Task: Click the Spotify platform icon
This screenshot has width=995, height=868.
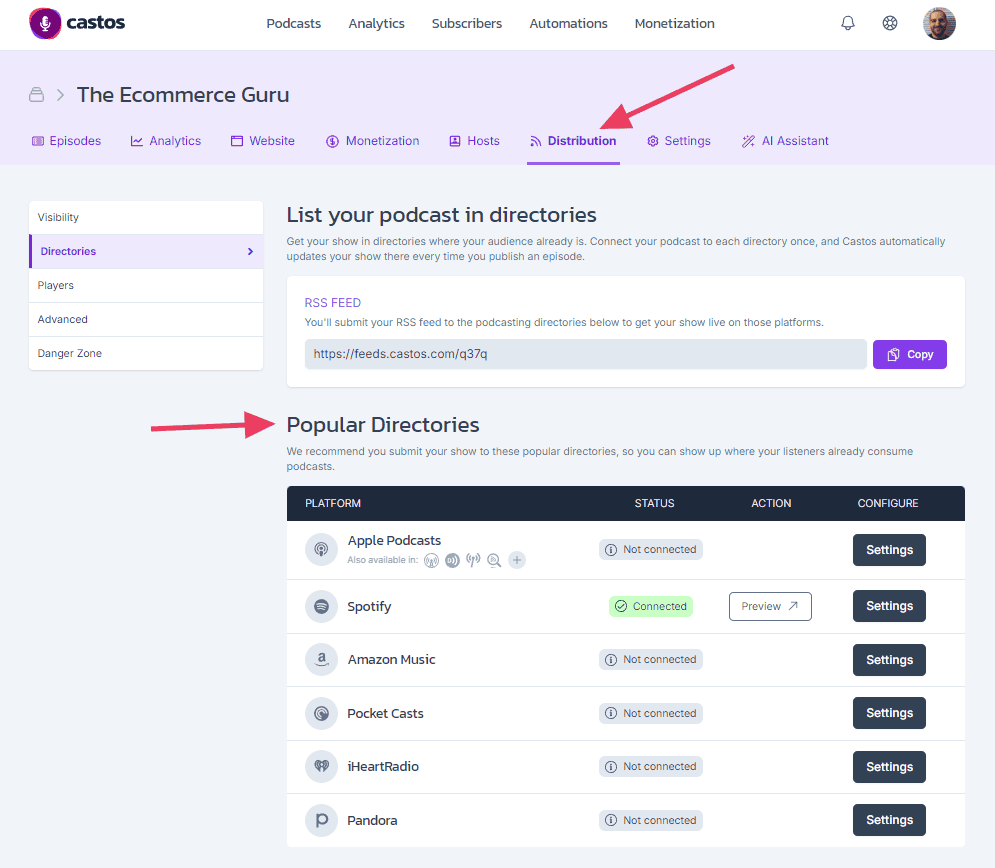Action: [x=322, y=607]
